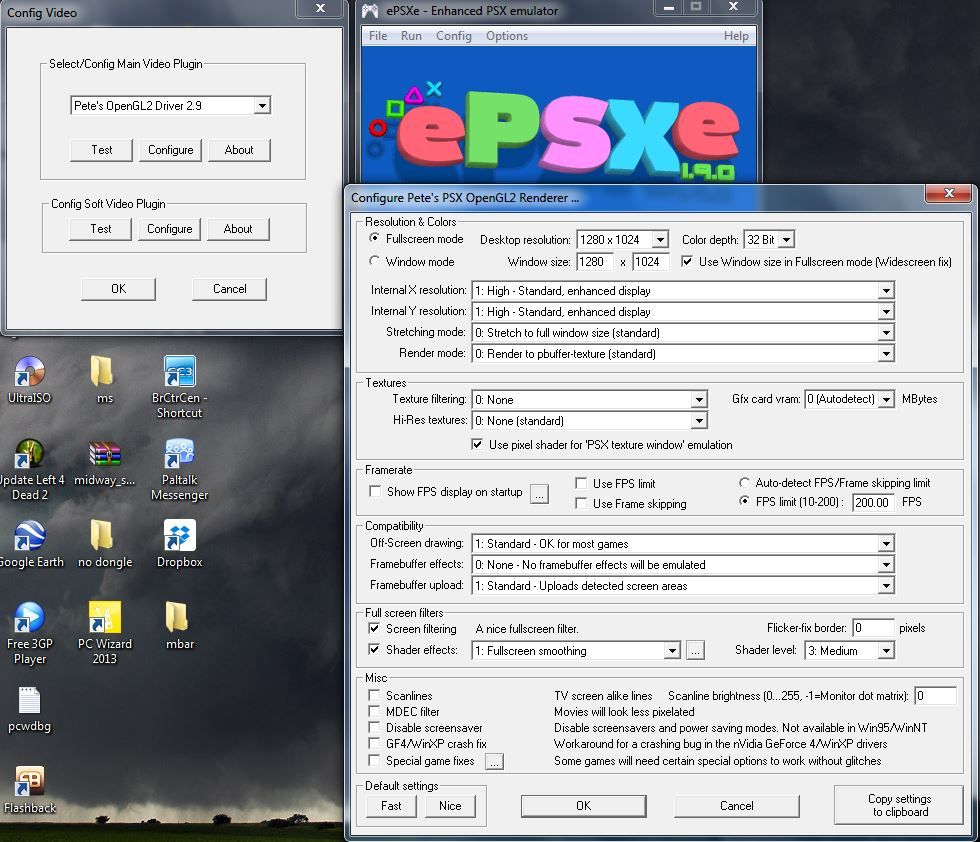Viewport: 980px width, 842px height.
Task: Open the Google Earth desktop icon
Action: point(29,538)
